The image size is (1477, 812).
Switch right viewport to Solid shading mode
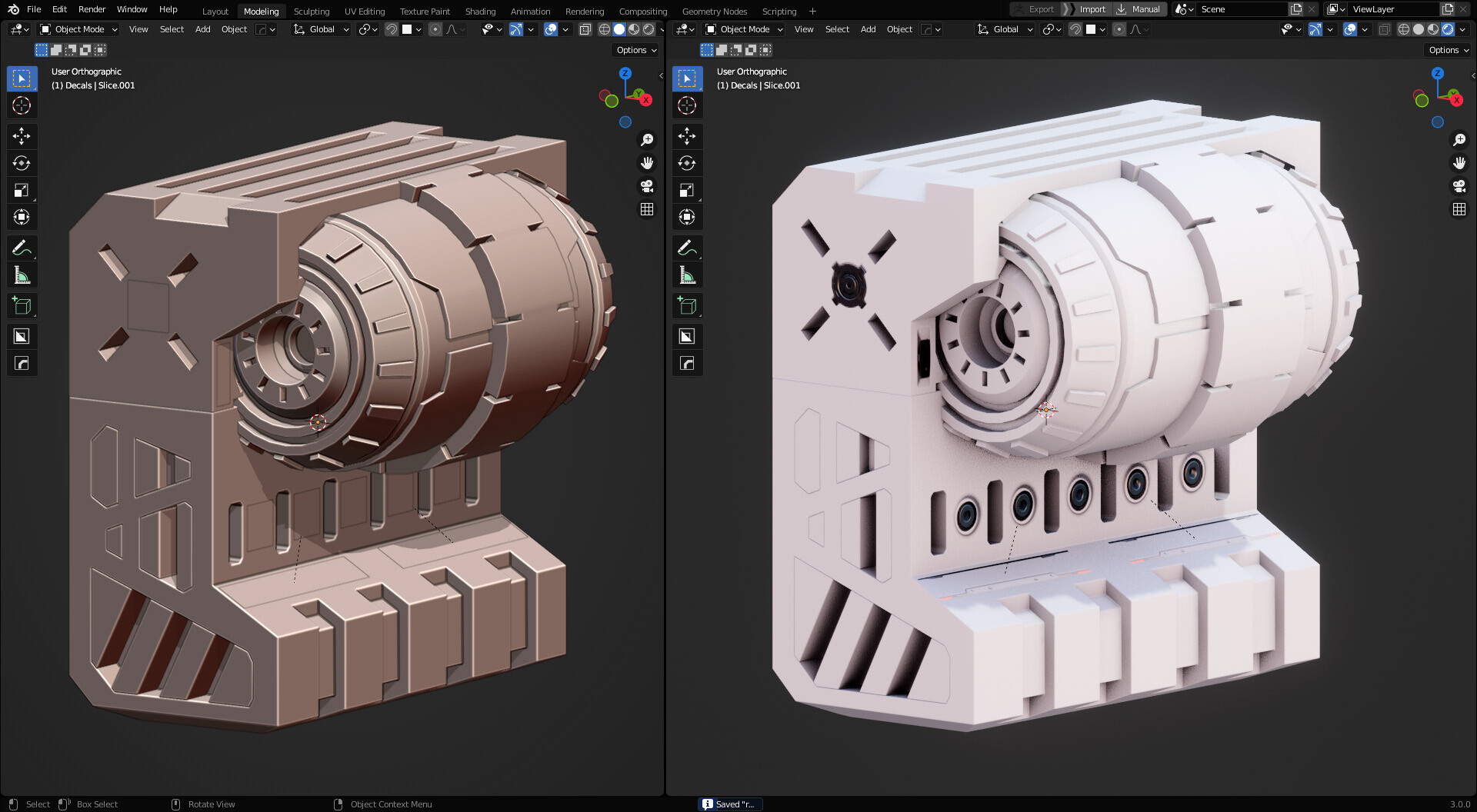[x=1418, y=29]
